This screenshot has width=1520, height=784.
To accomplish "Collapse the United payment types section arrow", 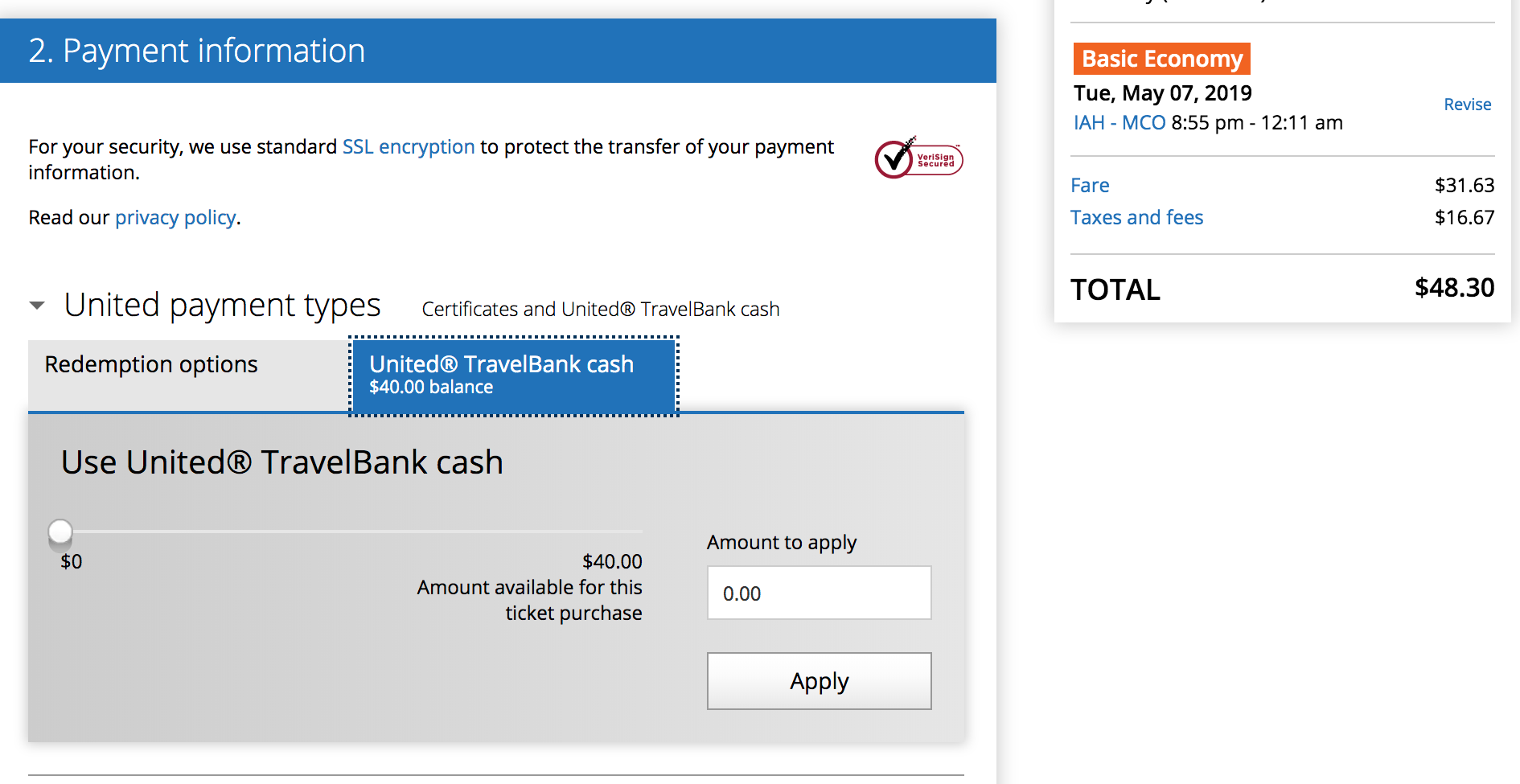I will pyautogui.click(x=37, y=306).
